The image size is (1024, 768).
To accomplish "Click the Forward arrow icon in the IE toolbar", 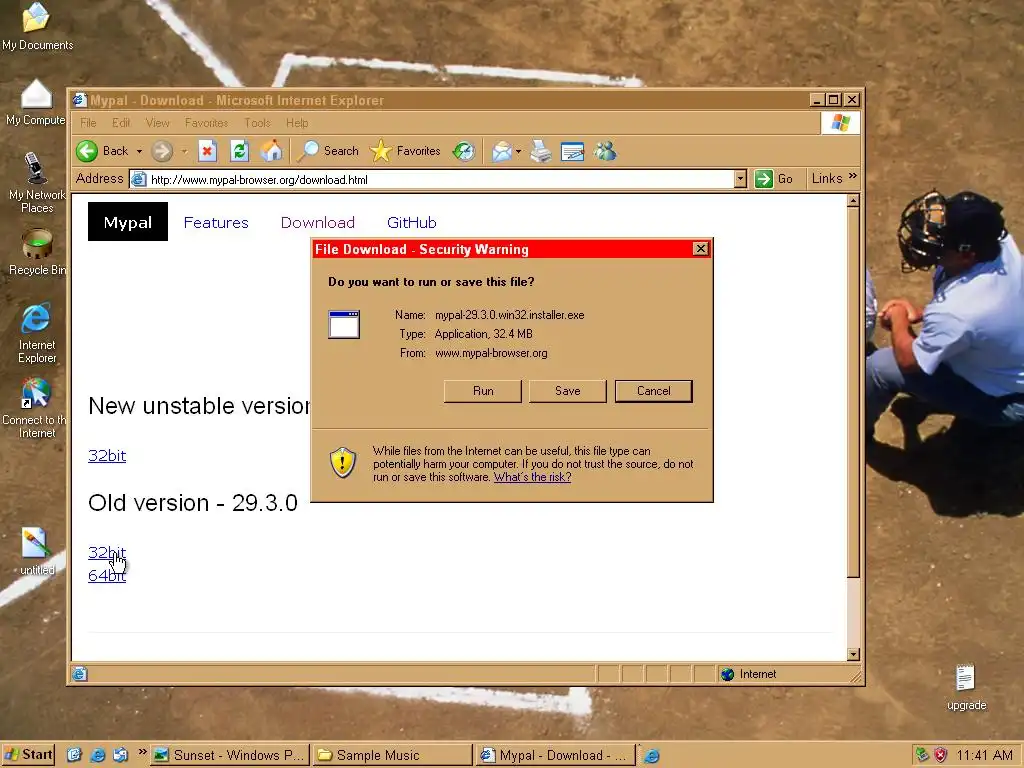I will [162, 152].
